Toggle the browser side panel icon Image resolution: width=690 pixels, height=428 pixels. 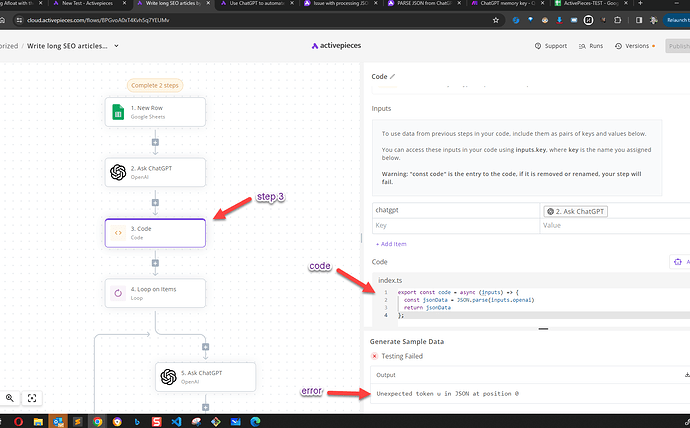tap(639, 20)
